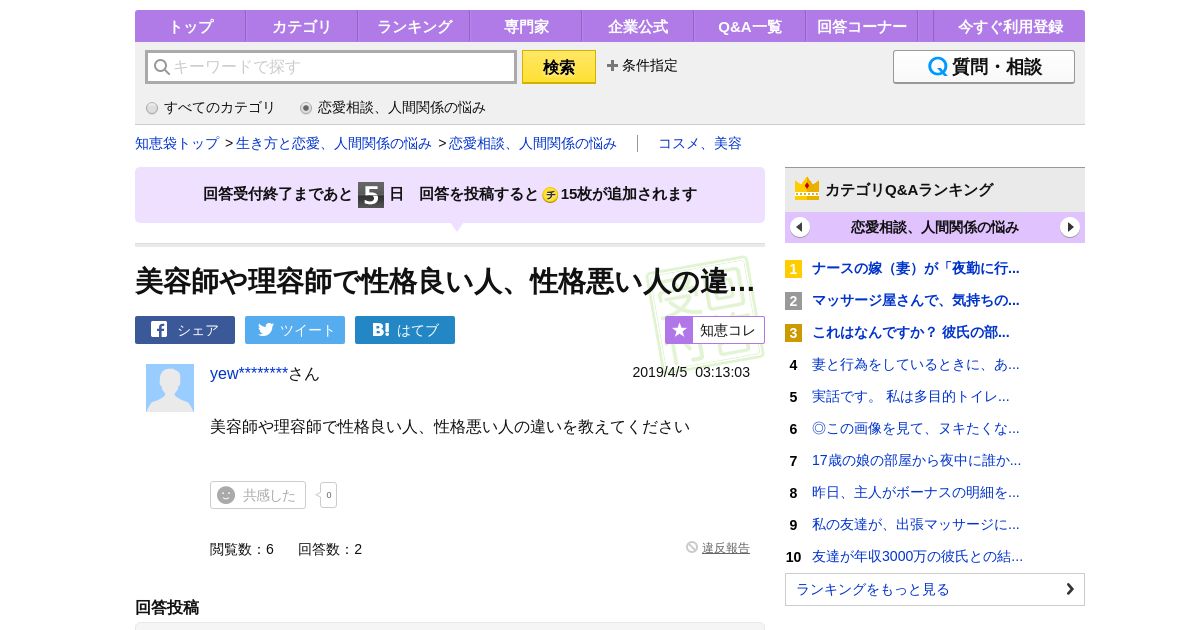Click the smiley icon on 共感した

pyautogui.click(x=226, y=495)
